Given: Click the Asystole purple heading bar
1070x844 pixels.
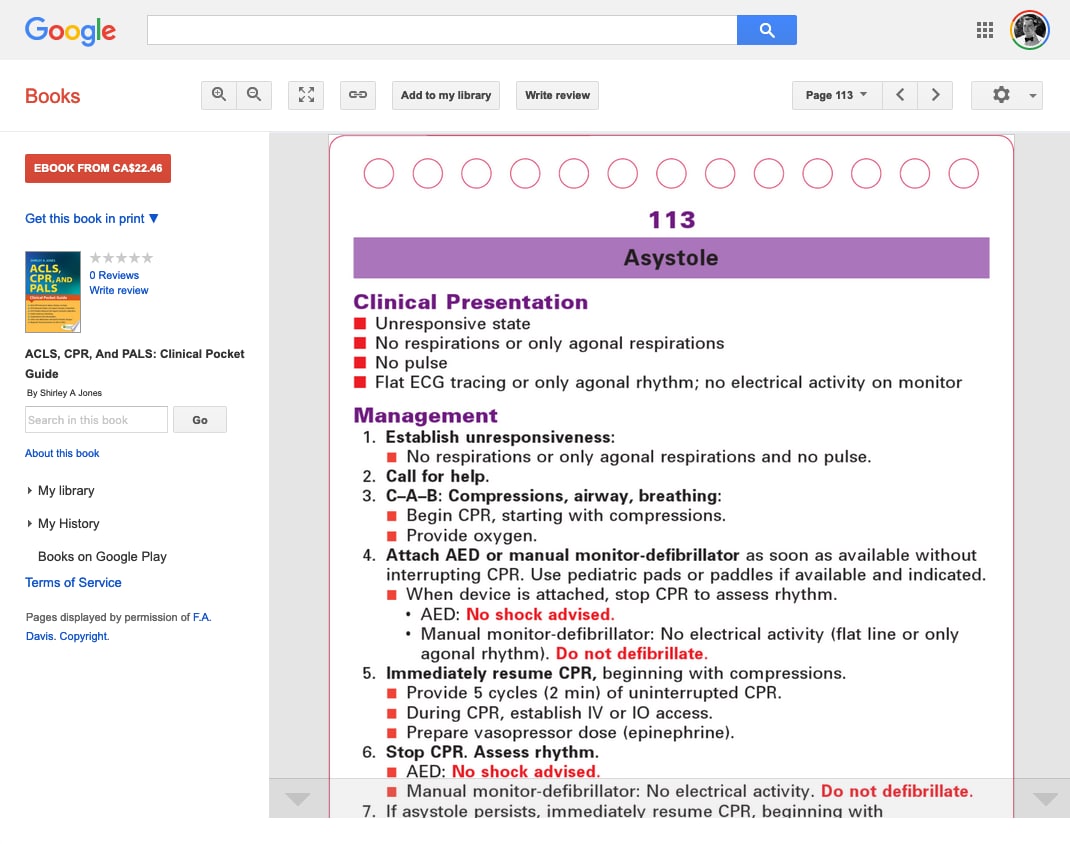Looking at the screenshot, I should [x=671, y=257].
